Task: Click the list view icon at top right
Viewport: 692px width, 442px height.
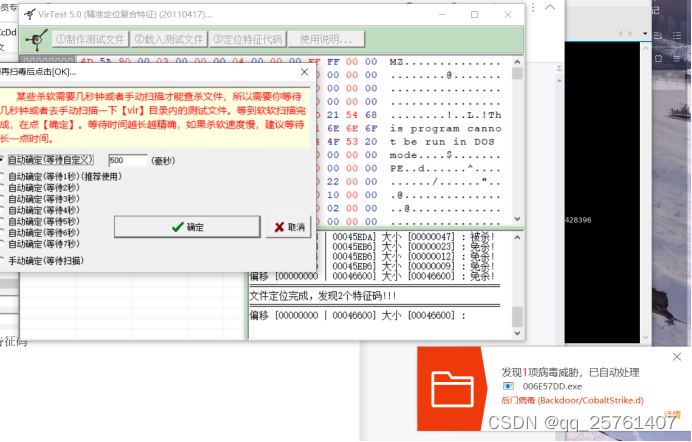Action: [x=677, y=35]
